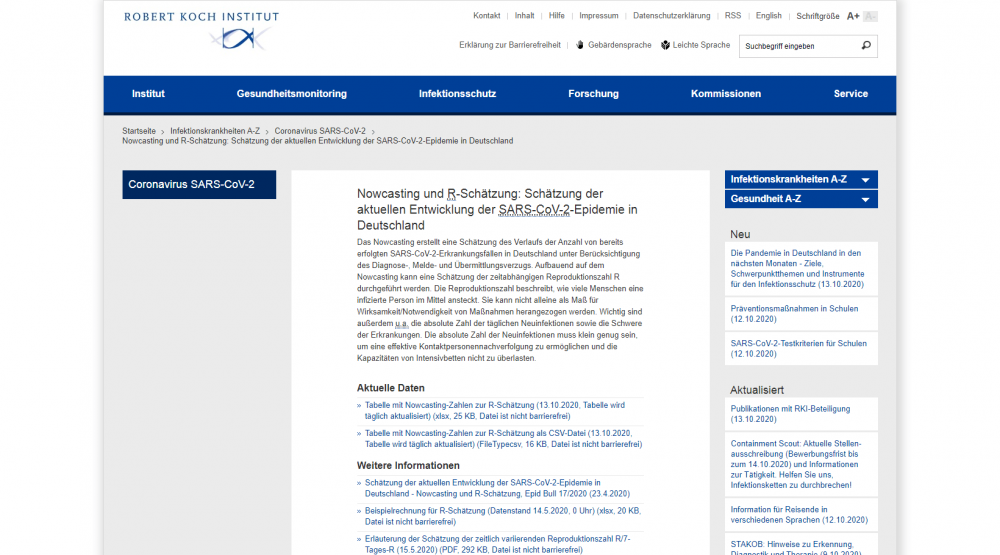This screenshot has width=1000, height=555.
Task: Click the search magnifier icon
Action: (x=866, y=45)
